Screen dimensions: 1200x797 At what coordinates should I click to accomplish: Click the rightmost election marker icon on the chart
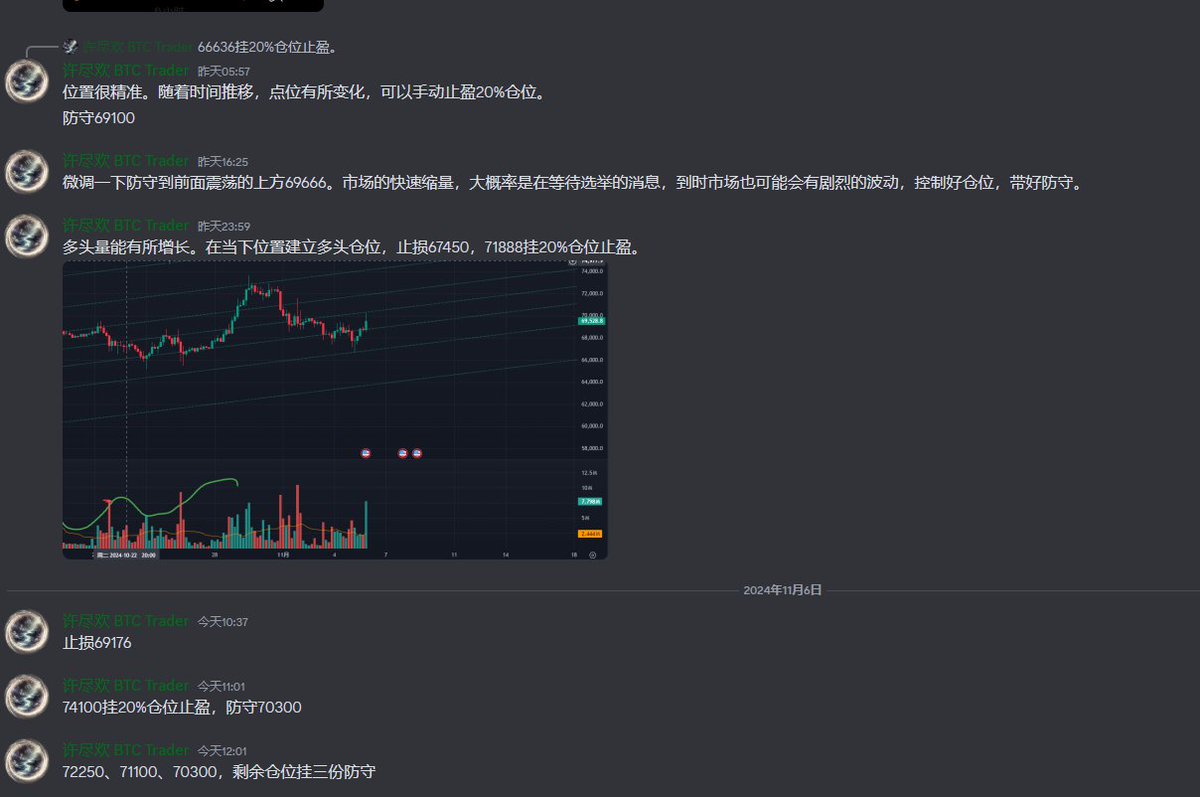(x=418, y=453)
